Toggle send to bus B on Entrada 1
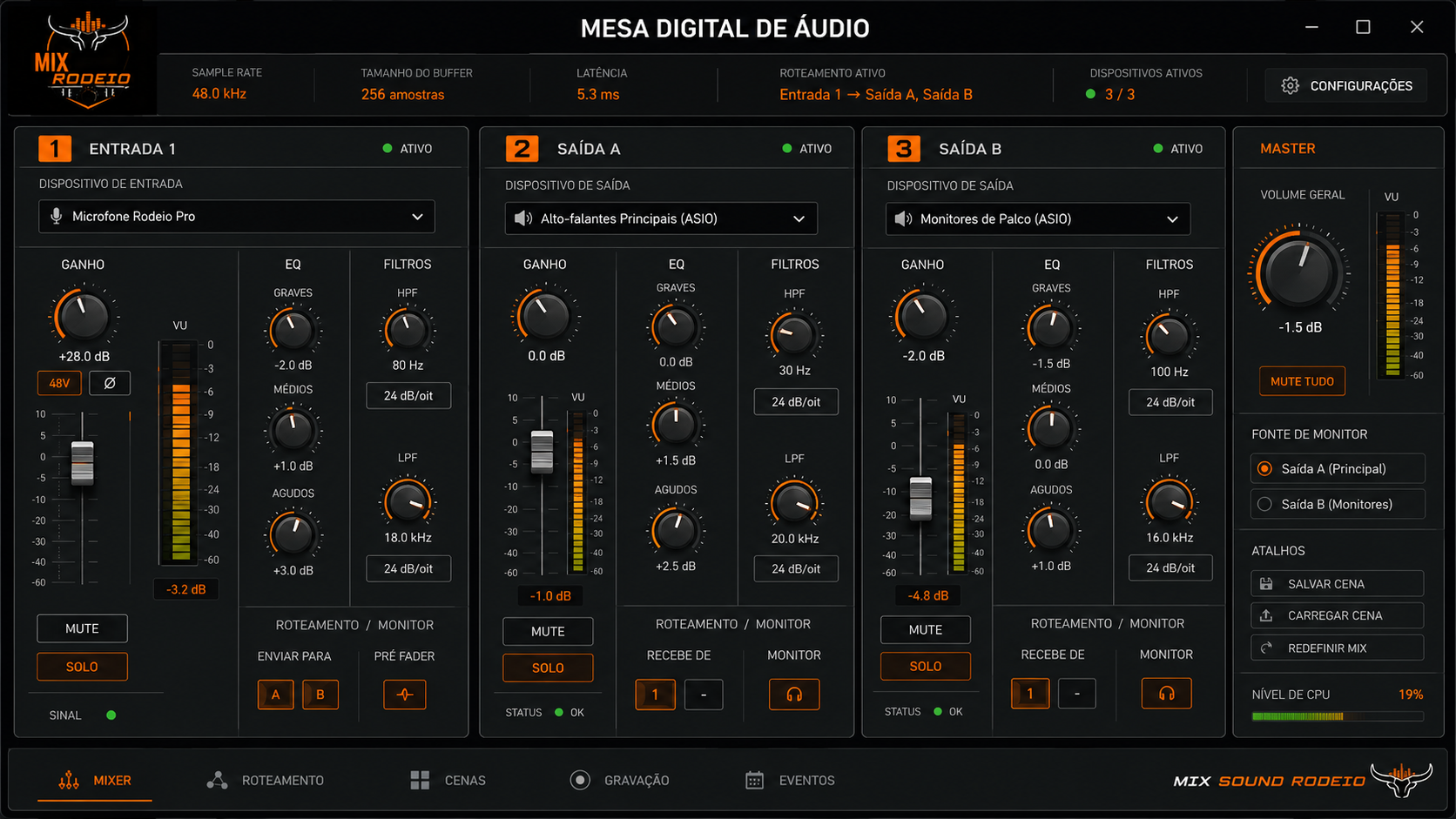Image resolution: width=1456 pixels, height=819 pixels. pyautogui.click(x=320, y=695)
